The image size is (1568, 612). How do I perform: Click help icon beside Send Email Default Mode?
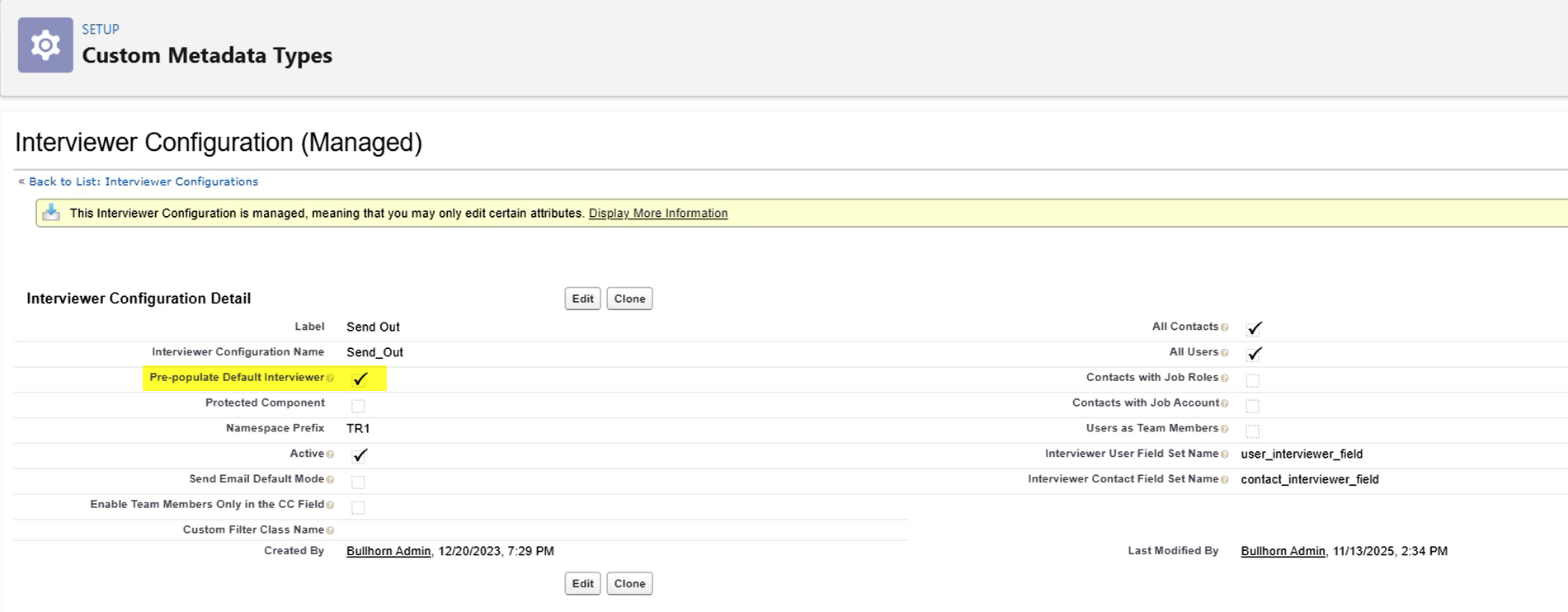tap(331, 480)
